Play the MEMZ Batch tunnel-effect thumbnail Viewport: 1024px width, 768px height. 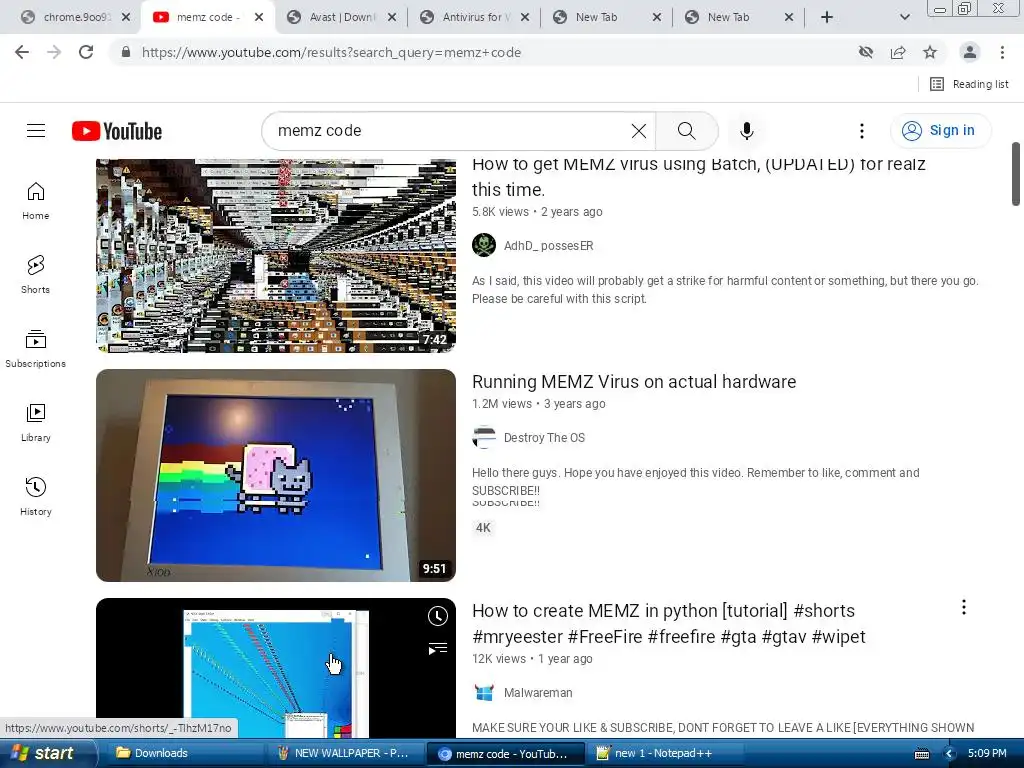click(276, 256)
